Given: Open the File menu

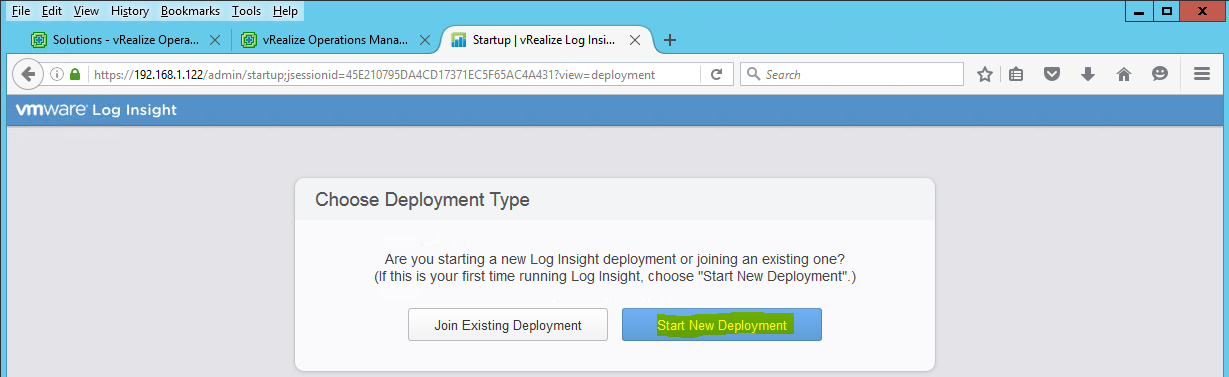Looking at the screenshot, I should (x=21, y=11).
